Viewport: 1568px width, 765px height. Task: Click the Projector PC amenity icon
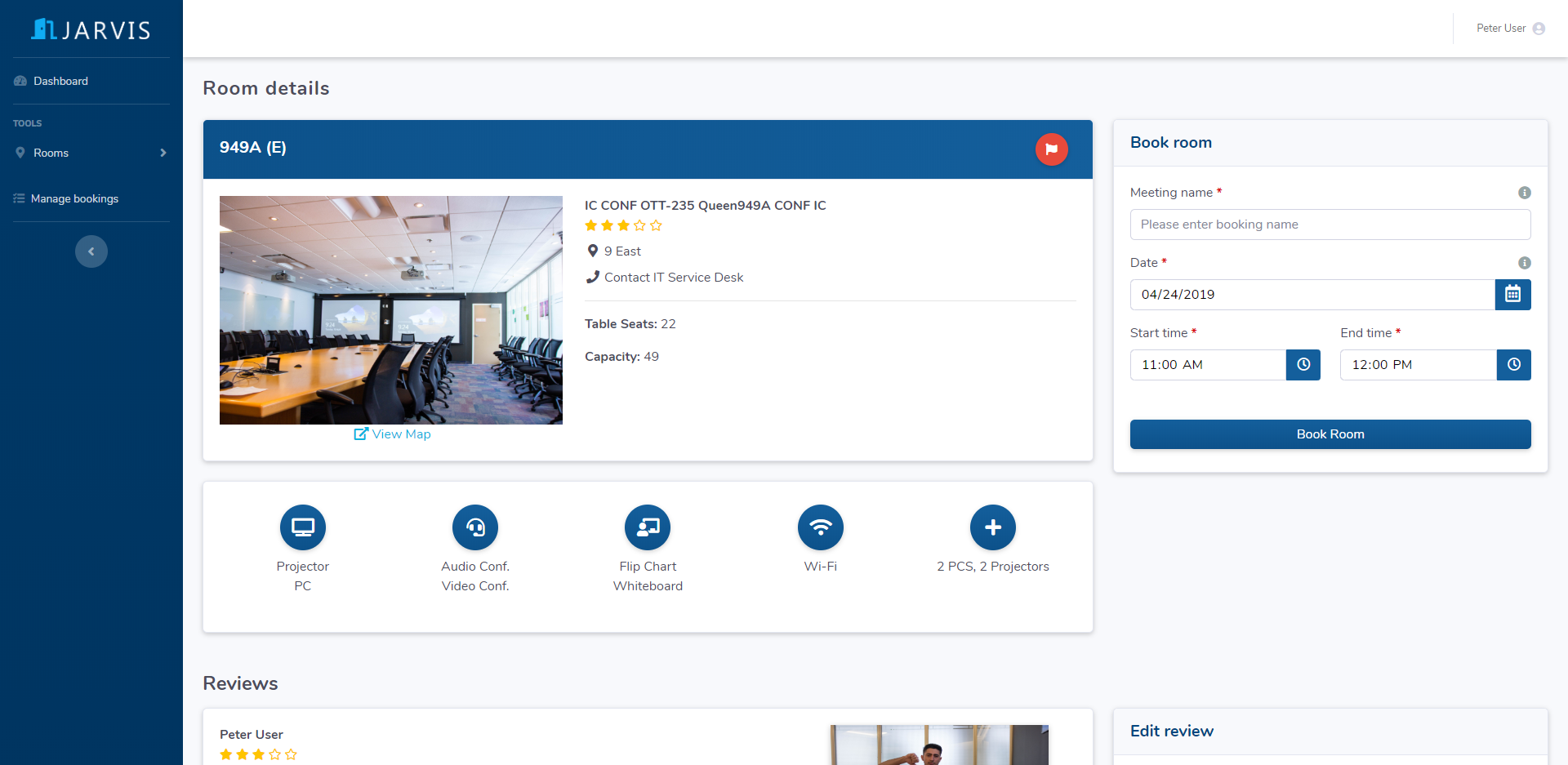[x=302, y=527]
